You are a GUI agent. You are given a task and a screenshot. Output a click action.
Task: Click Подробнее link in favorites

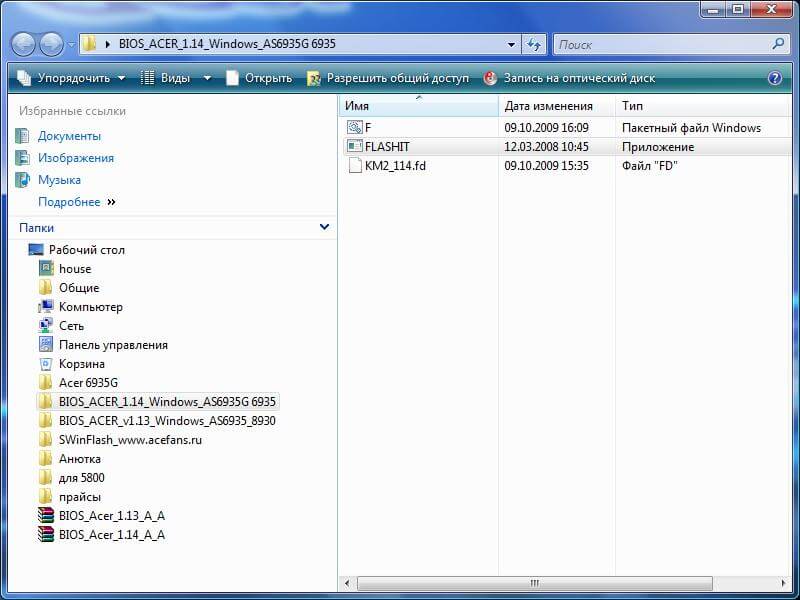pos(69,202)
